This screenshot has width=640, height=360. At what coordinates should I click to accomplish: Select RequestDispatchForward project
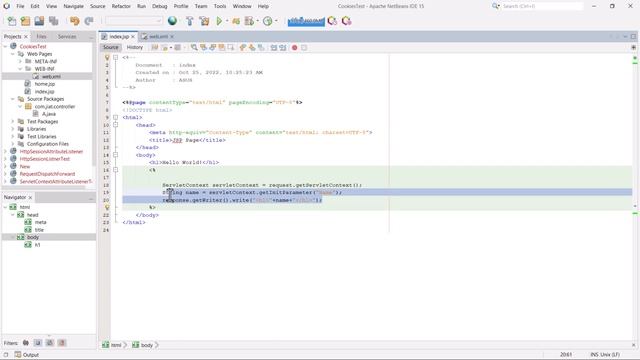click(x=47, y=174)
